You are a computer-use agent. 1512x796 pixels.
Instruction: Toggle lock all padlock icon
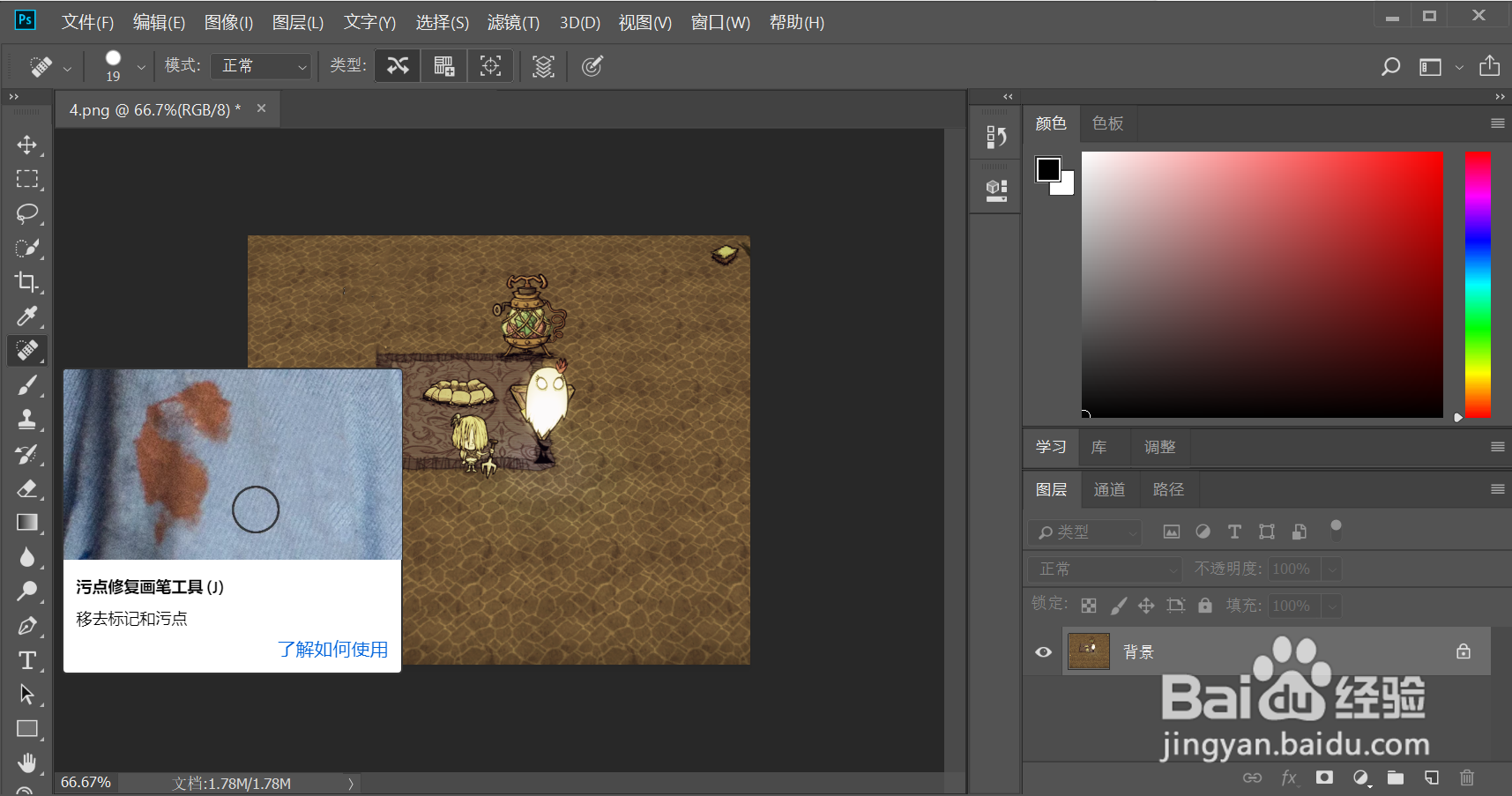[1205, 606]
